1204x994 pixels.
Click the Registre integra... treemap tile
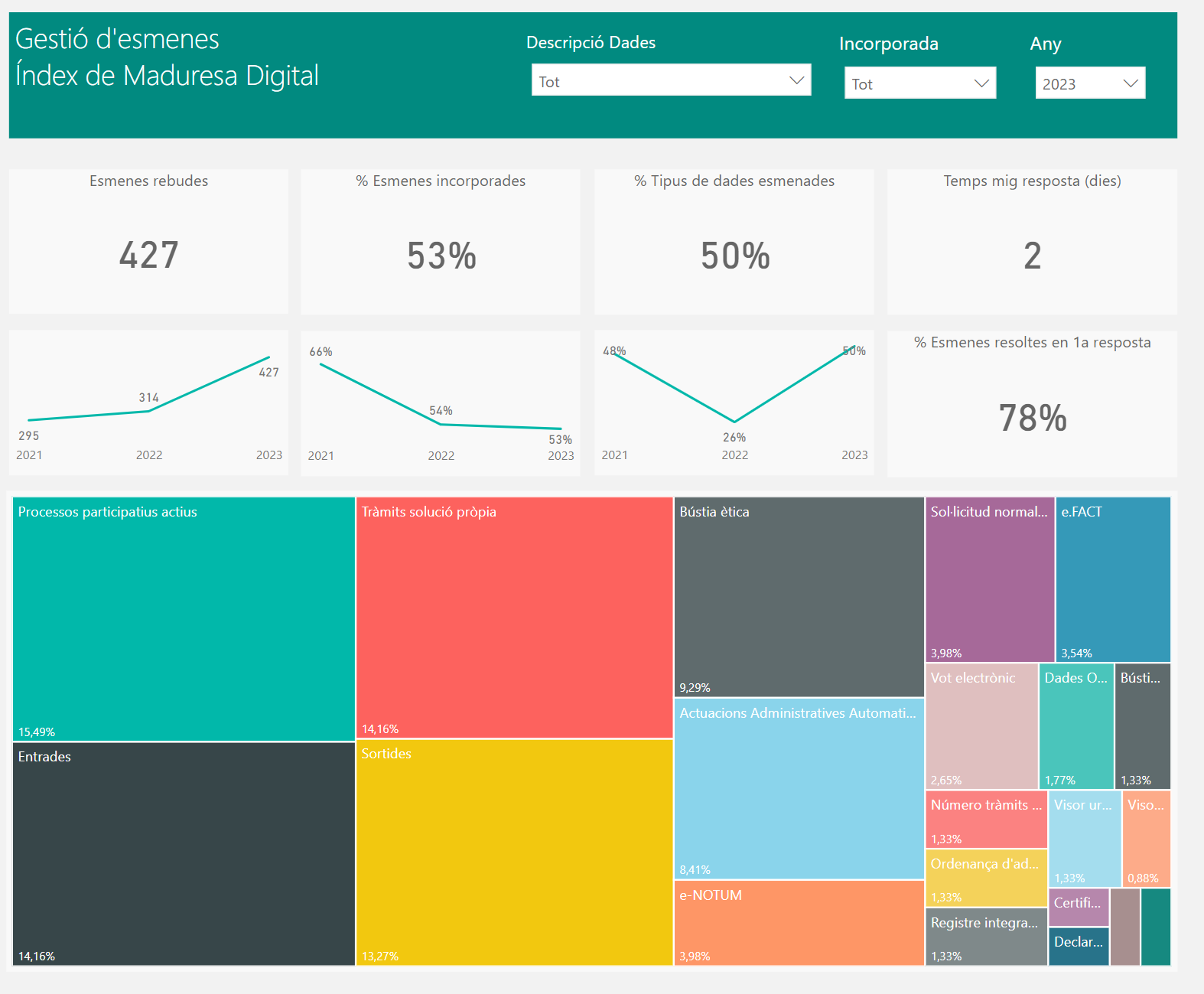coord(986,937)
